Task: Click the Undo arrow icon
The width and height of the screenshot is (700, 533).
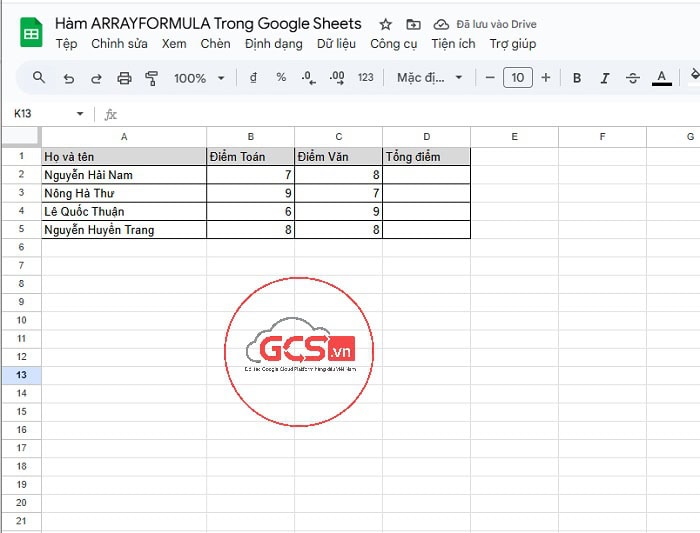Action: tap(68, 78)
